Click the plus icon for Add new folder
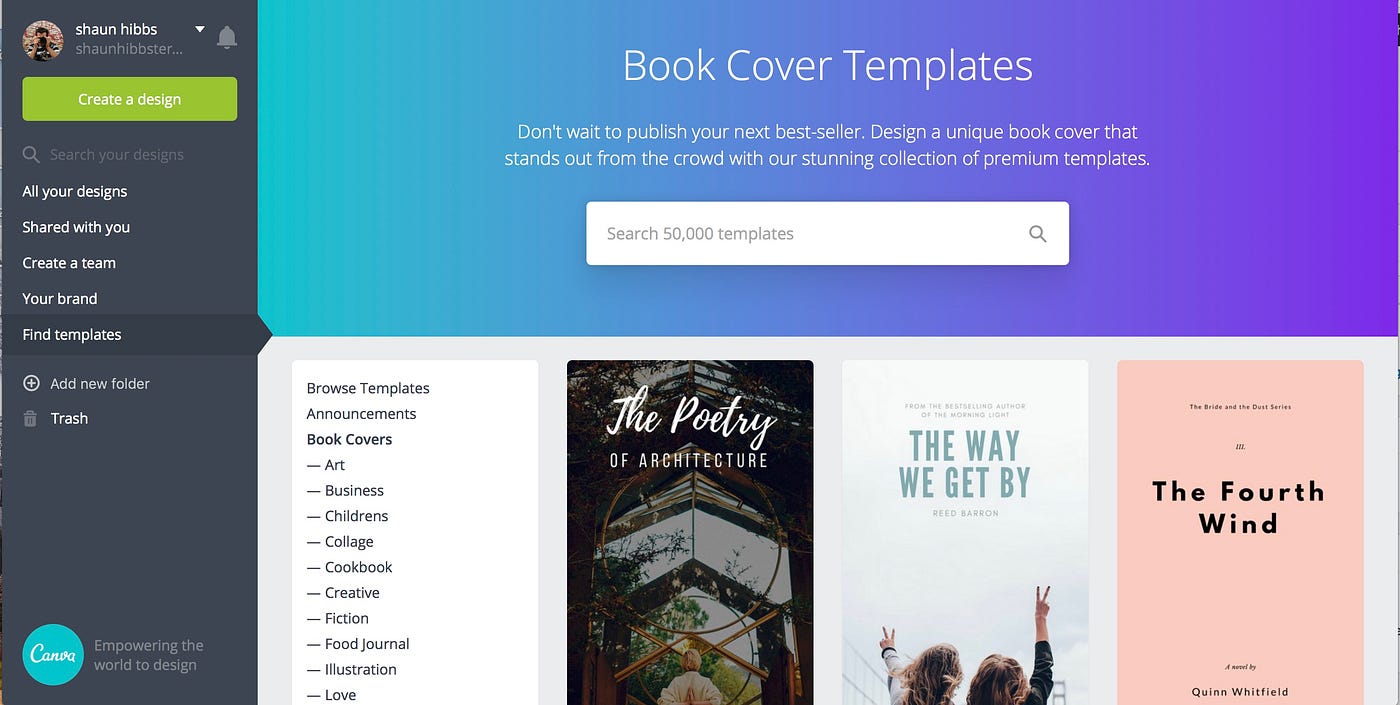 [31, 383]
